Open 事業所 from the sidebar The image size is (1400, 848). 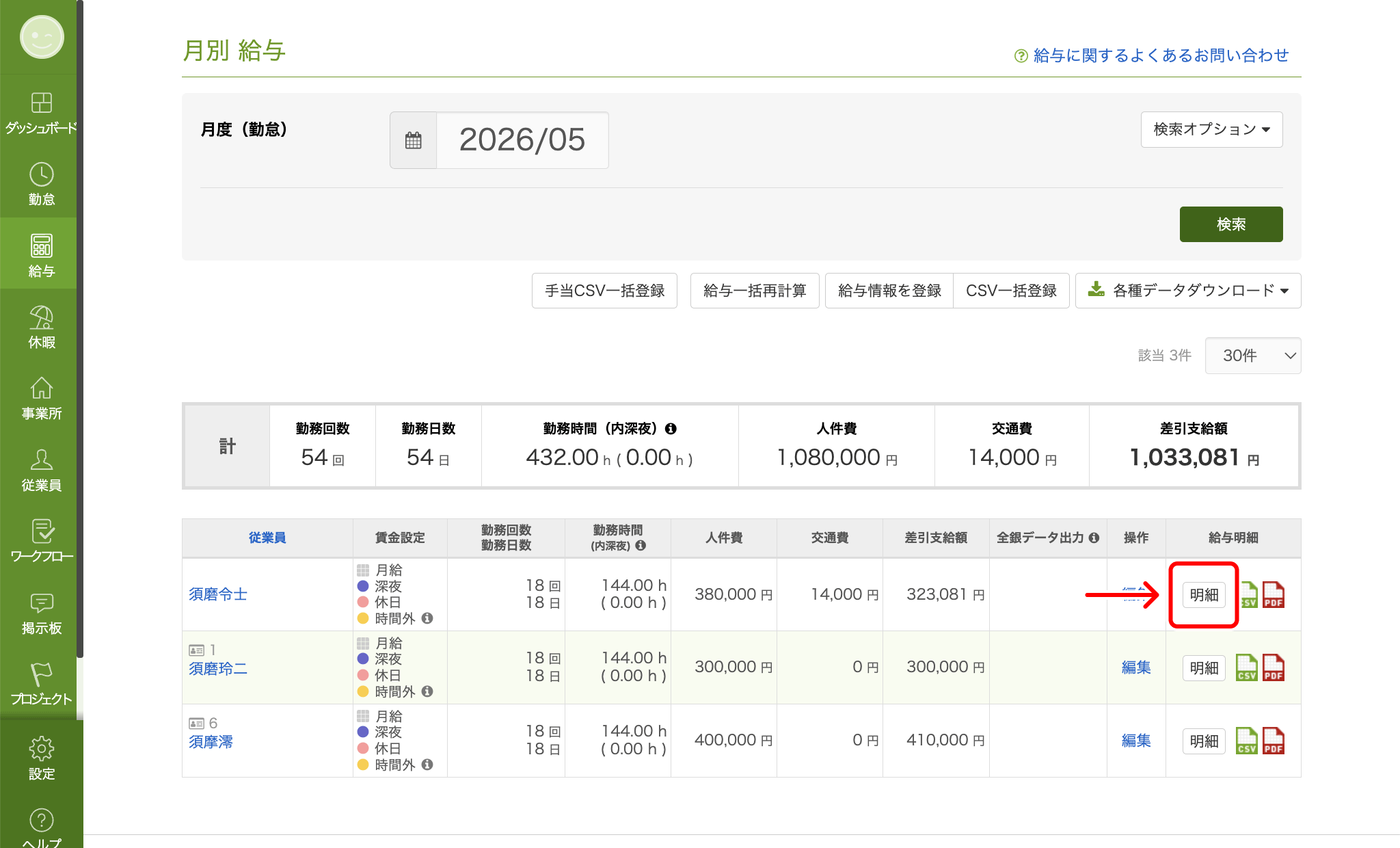click(x=41, y=398)
